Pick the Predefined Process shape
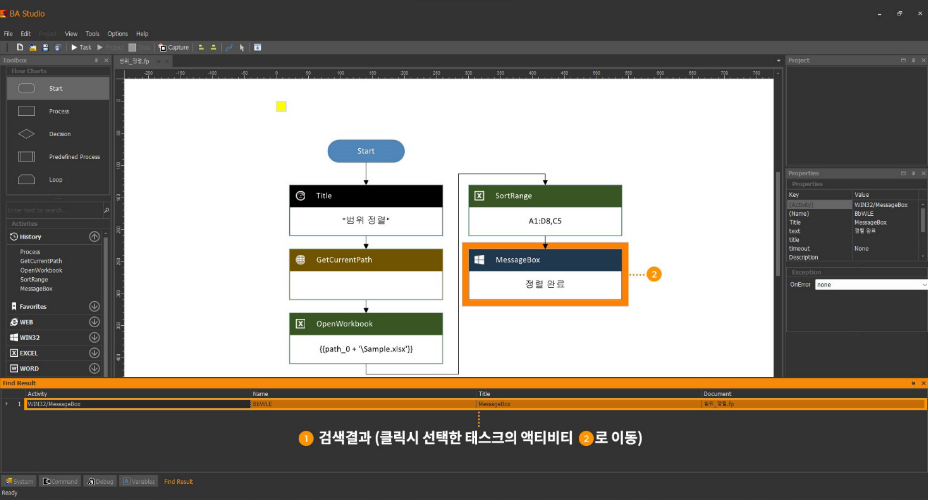The image size is (928, 500). click(58, 157)
